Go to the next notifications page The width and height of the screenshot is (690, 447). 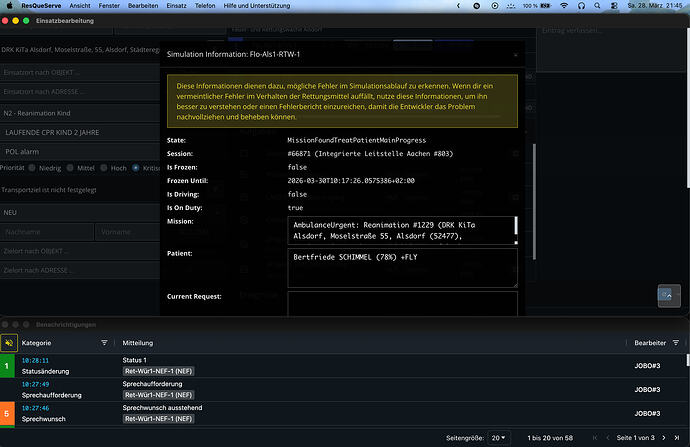click(664, 438)
